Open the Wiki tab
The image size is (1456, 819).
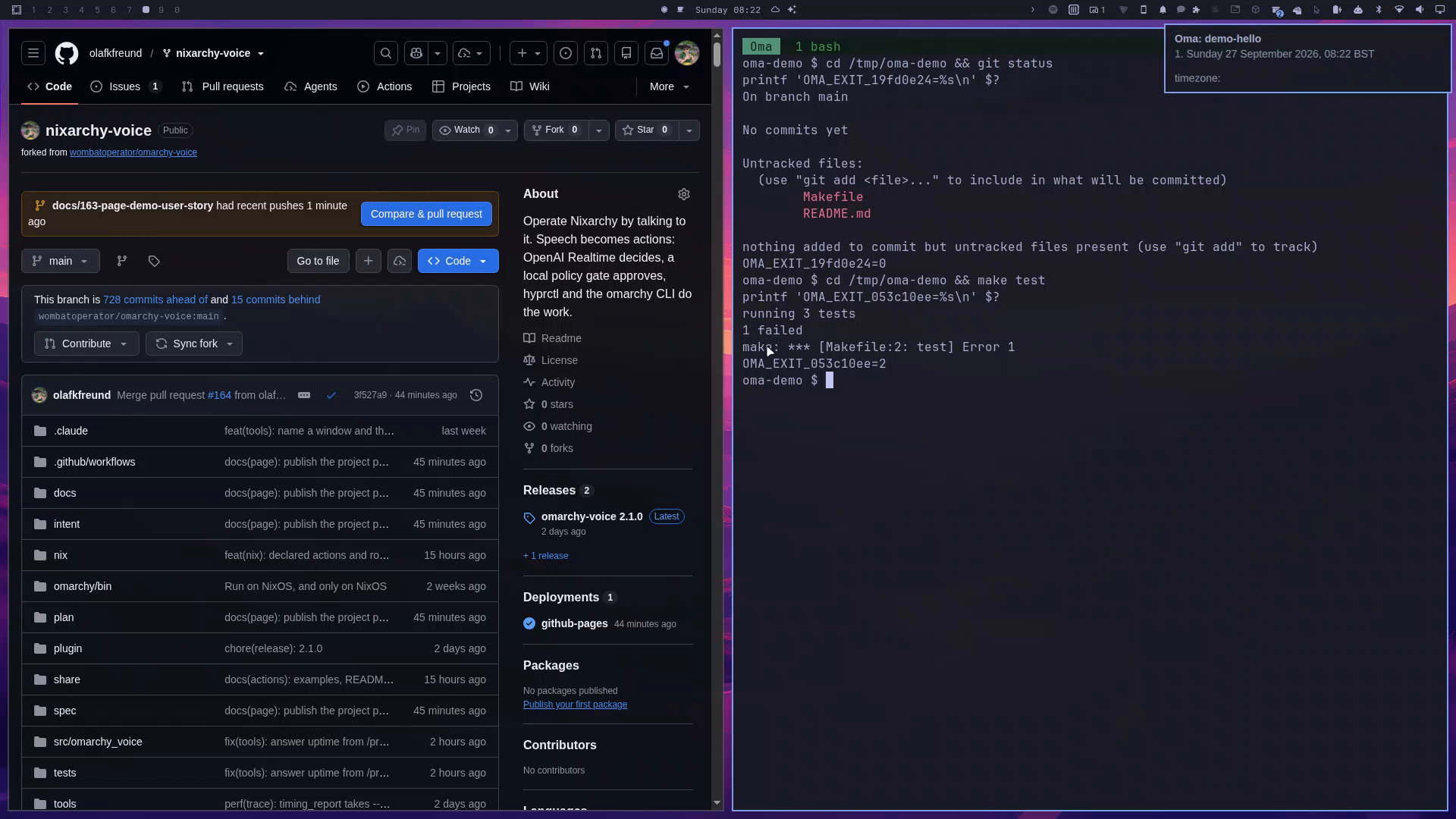point(530,86)
